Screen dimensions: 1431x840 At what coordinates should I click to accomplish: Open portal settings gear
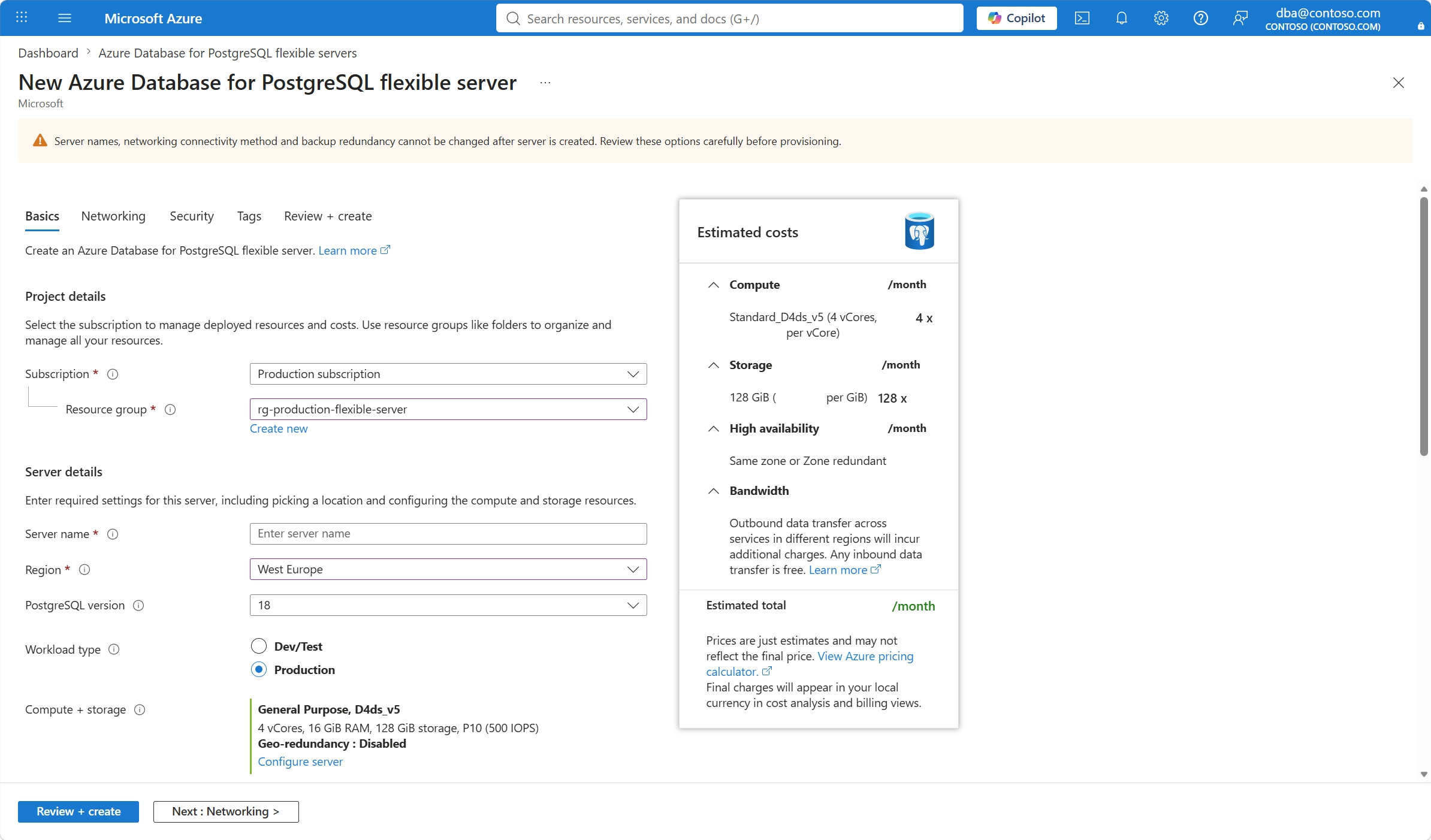tap(1161, 18)
